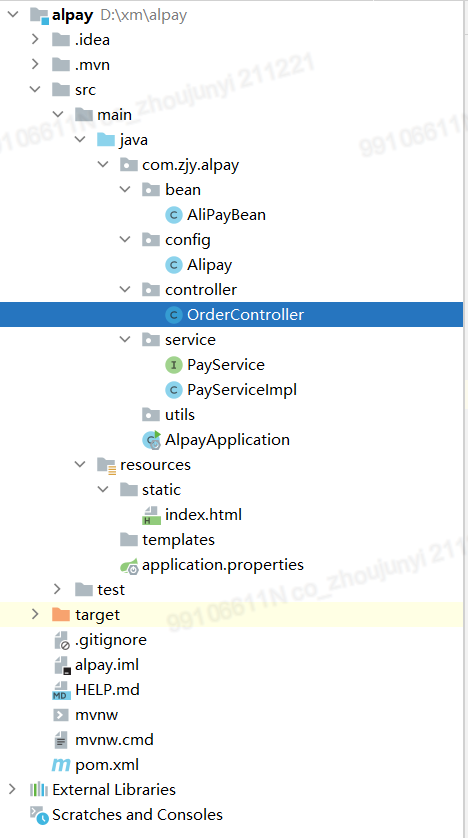
Task: Click the .gitignore file icon
Action: (x=62, y=641)
